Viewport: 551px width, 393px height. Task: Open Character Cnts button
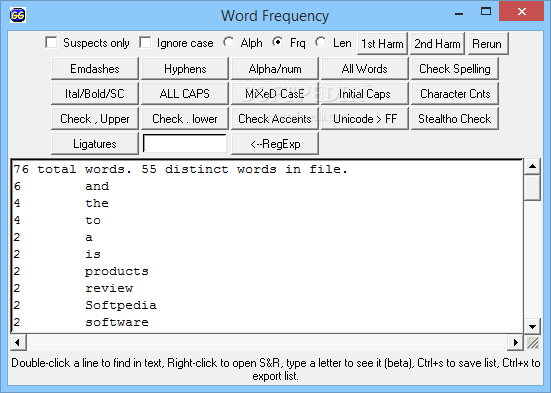455,94
